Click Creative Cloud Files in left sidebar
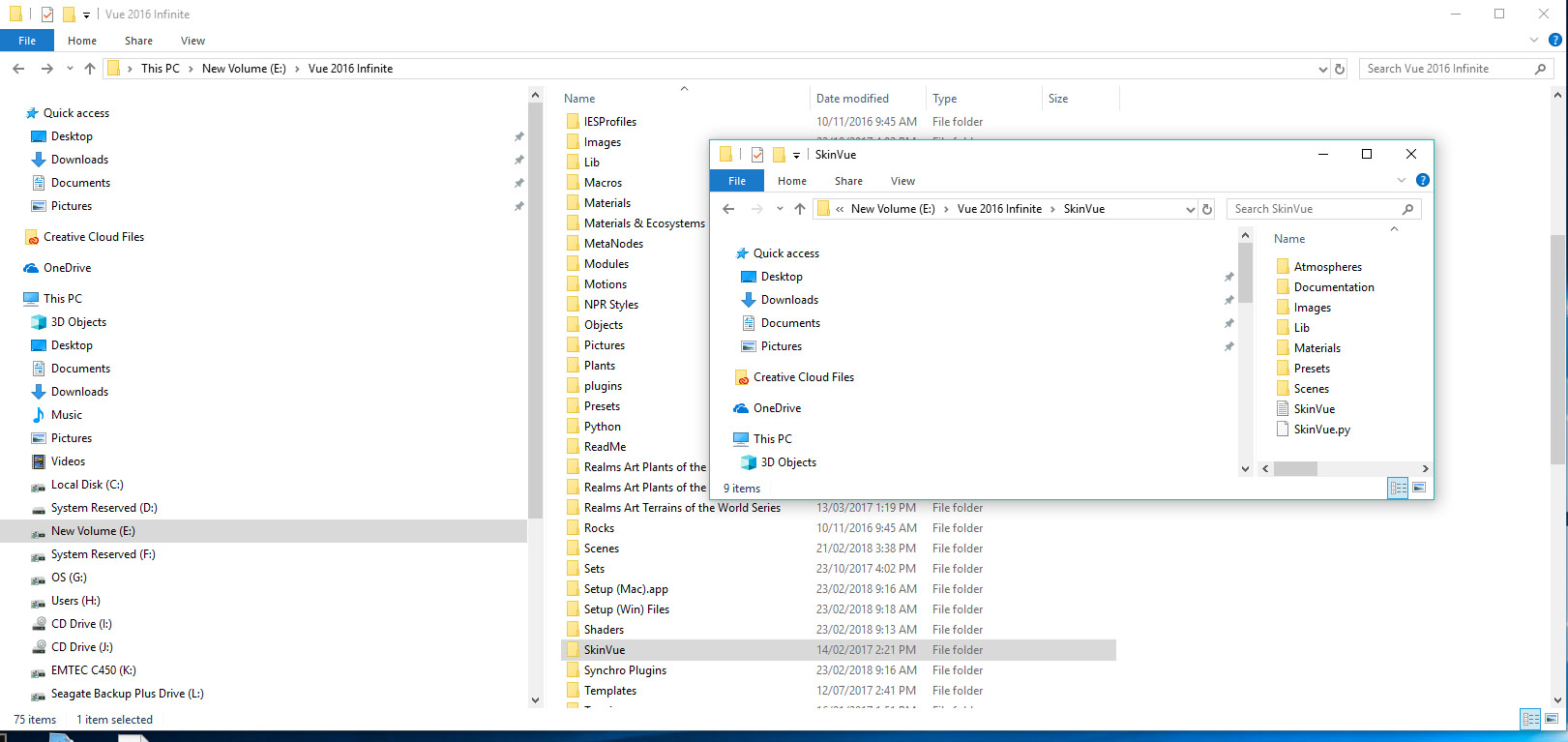The image size is (1568, 742). [x=93, y=237]
